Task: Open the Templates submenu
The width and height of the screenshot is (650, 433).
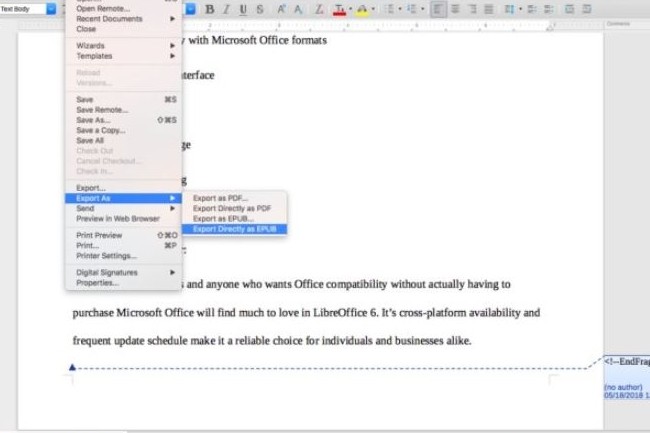Action: pyautogui.click(x=124, y=56)
